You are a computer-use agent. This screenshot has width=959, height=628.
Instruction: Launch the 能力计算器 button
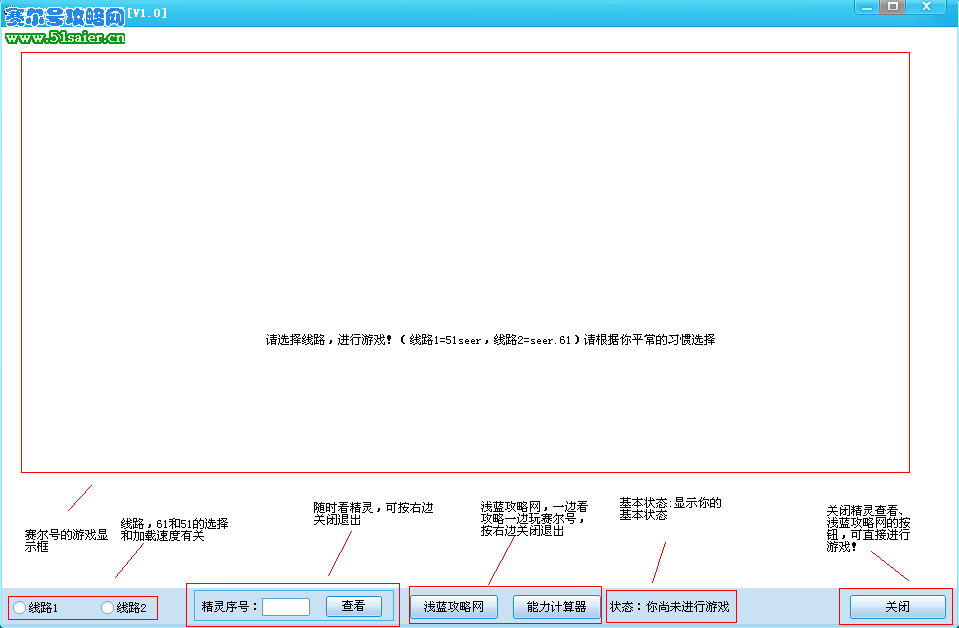click(556, 607)
